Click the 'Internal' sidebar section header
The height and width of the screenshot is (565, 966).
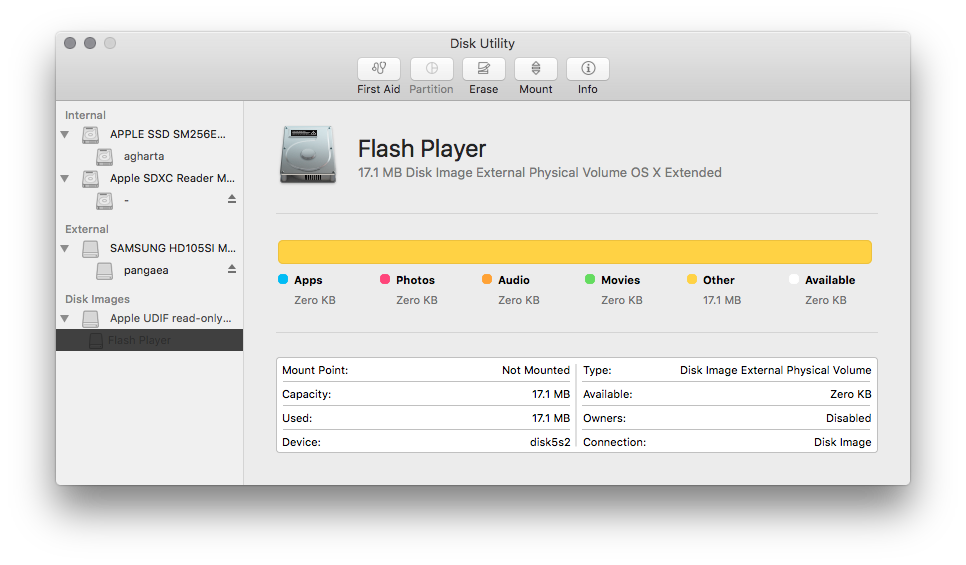[86, 115]
